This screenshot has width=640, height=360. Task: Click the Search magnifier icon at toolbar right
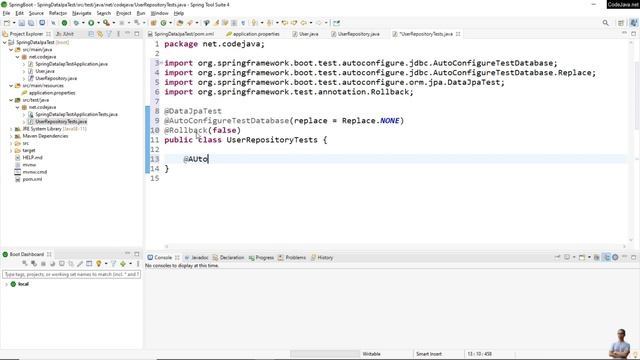[606, 23]
